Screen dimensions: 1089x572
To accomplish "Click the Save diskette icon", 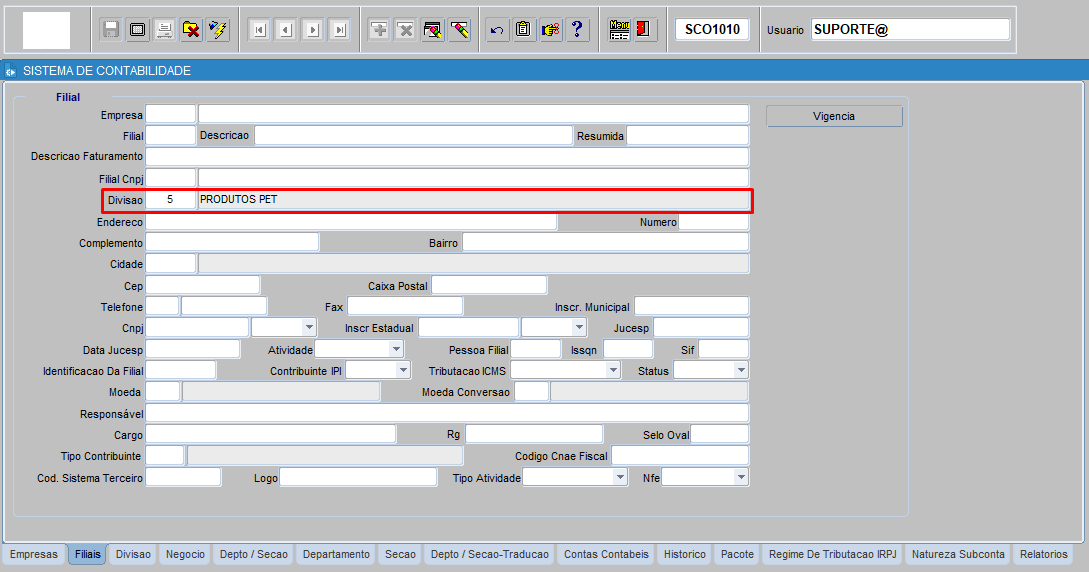I will coord(111,30).
